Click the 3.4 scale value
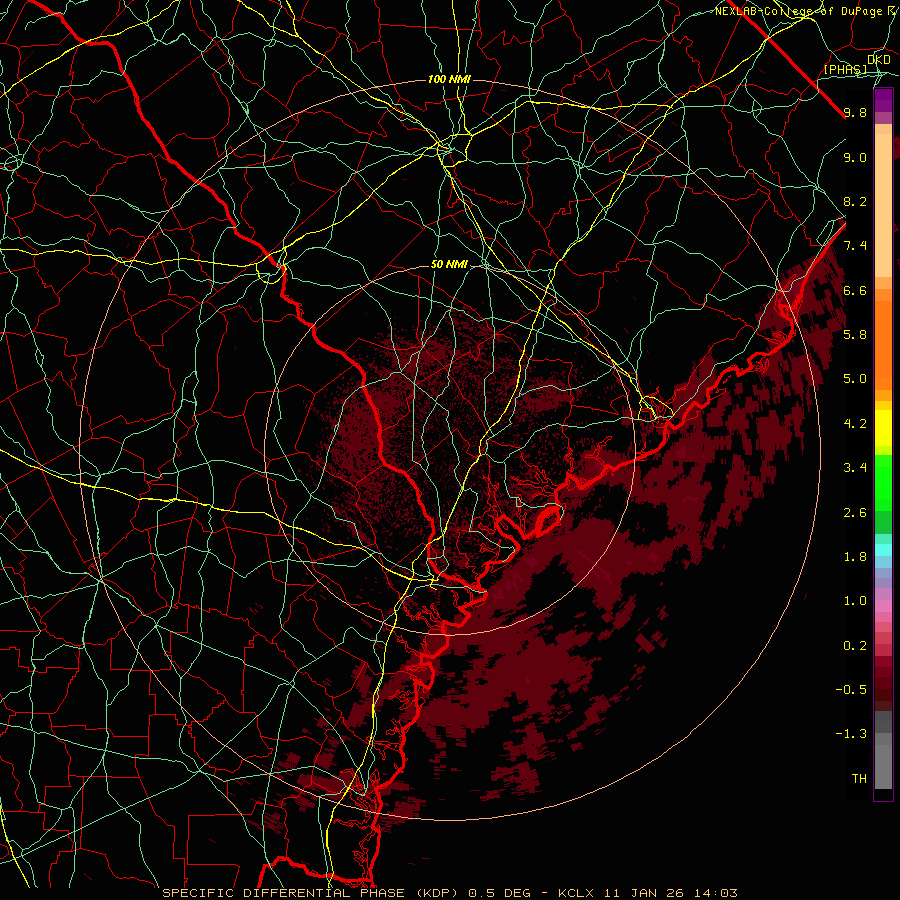Viewport: 900px width, 900px height. pos(855,467)
